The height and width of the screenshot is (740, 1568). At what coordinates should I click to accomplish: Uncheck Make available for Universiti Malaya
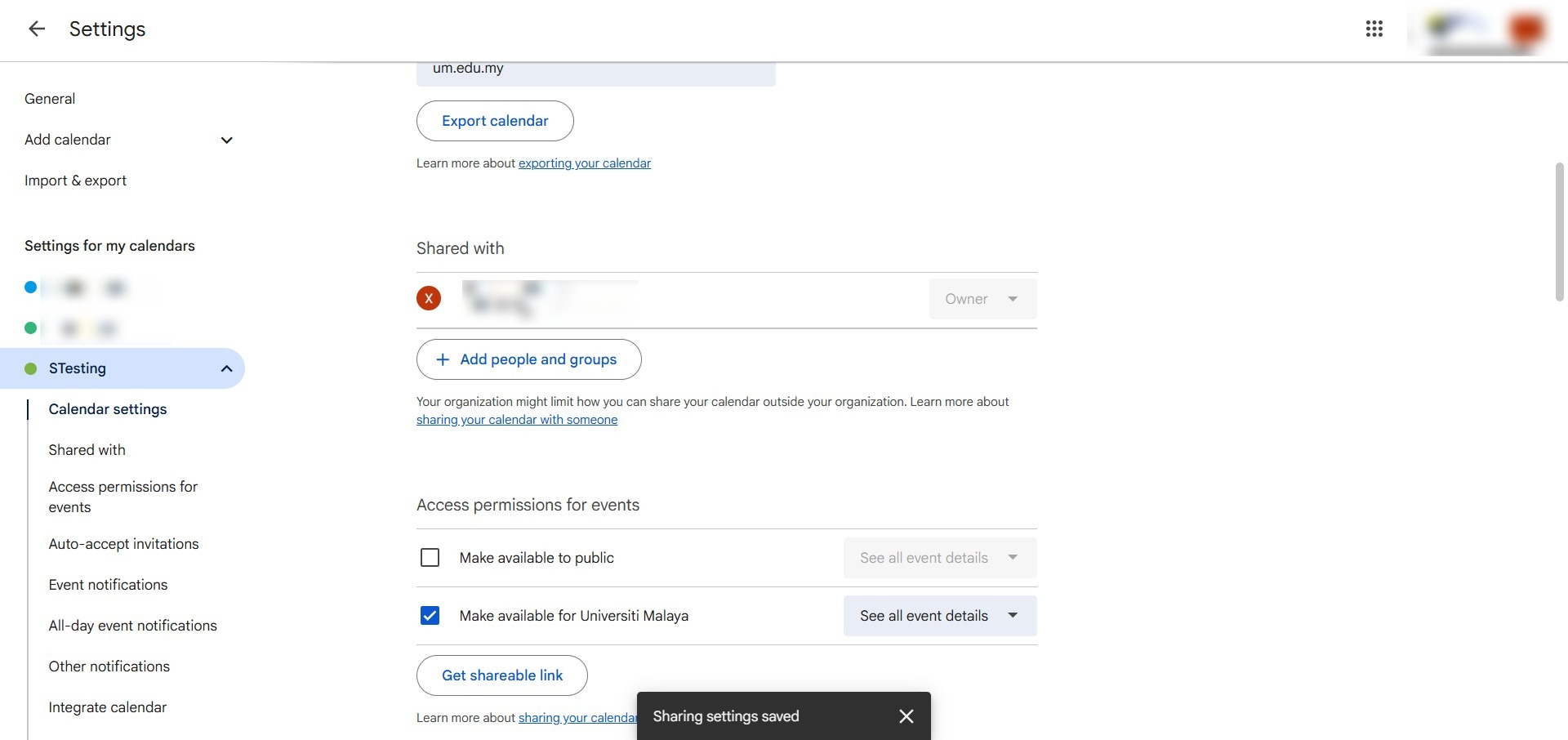tap(430, 616)
